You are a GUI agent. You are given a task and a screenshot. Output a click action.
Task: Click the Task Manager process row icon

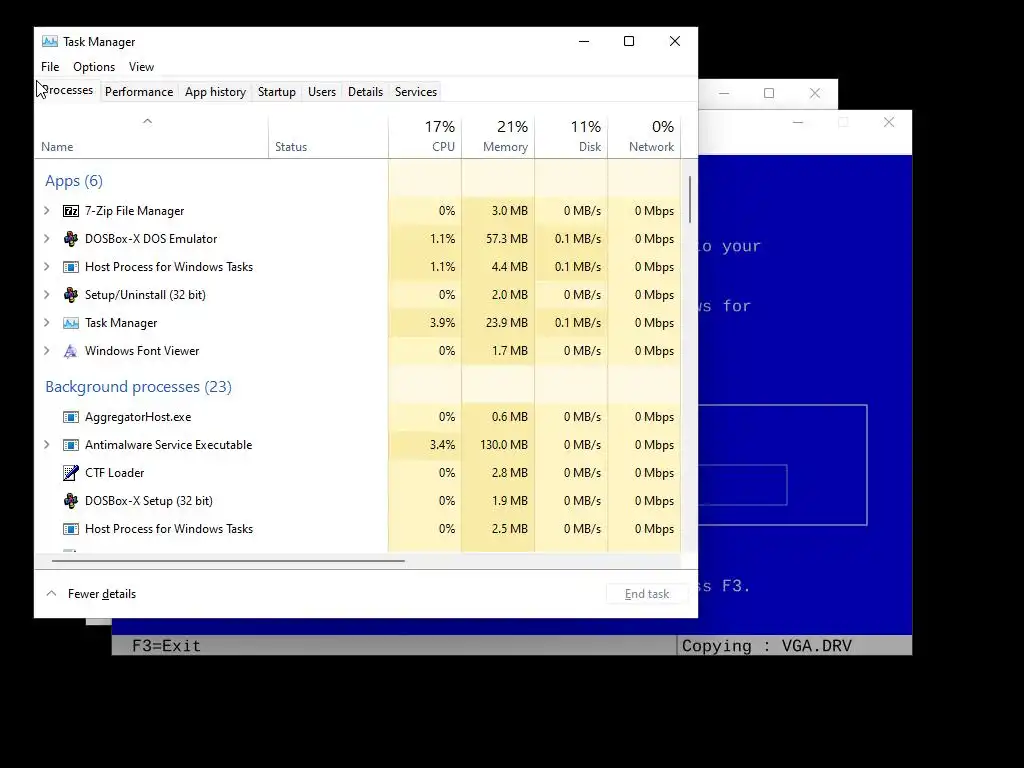(71, 323)
